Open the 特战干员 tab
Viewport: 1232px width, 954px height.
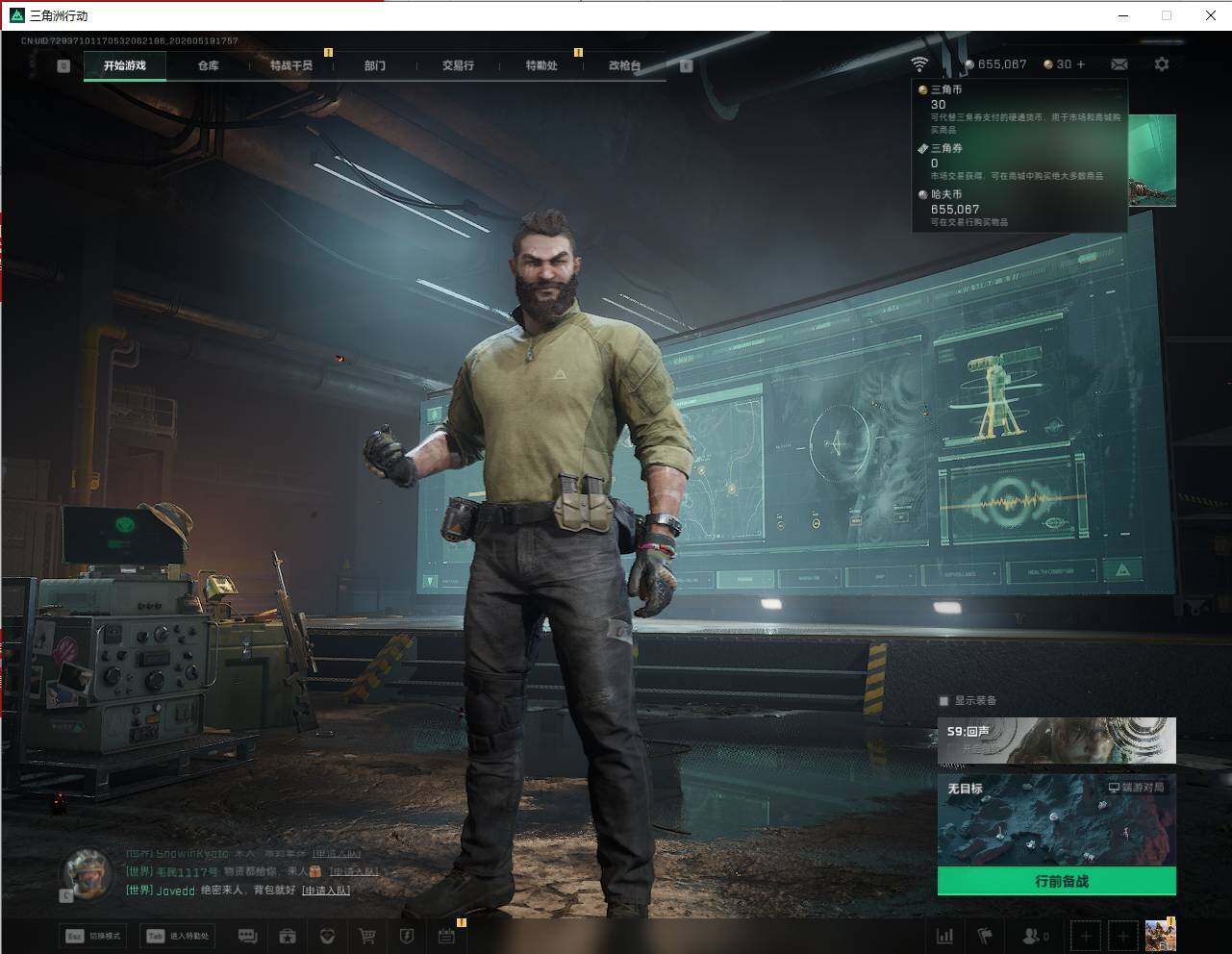pos(291,65)
